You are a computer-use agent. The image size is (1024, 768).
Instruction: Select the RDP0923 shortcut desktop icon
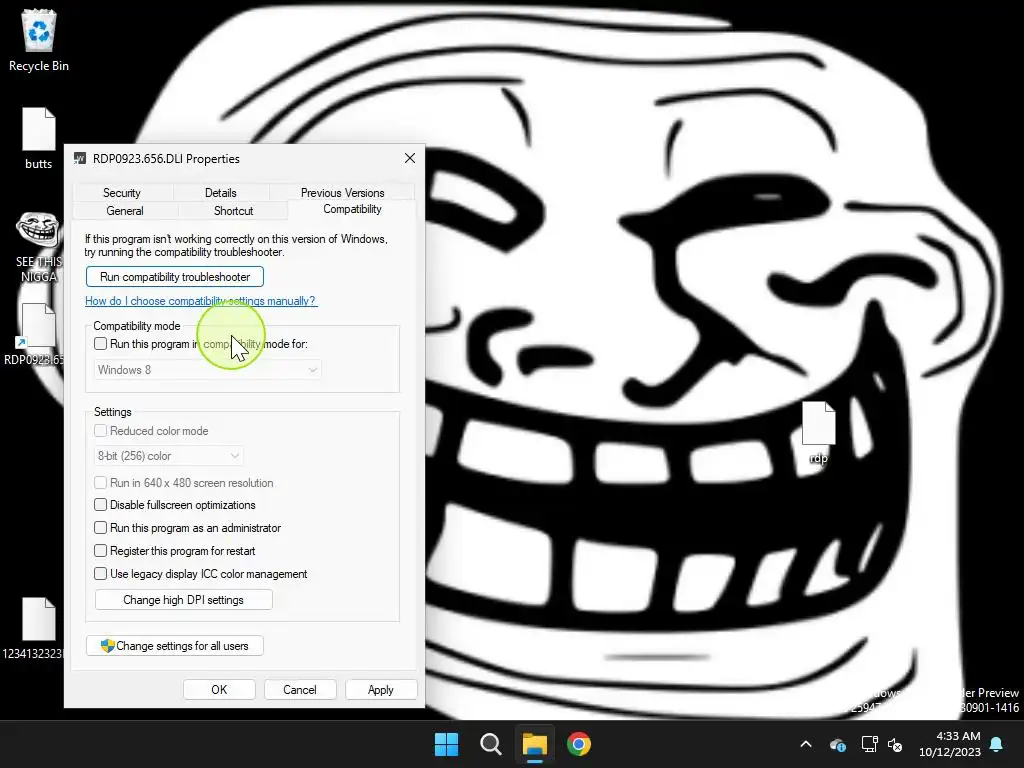click(x=37, y=333)
